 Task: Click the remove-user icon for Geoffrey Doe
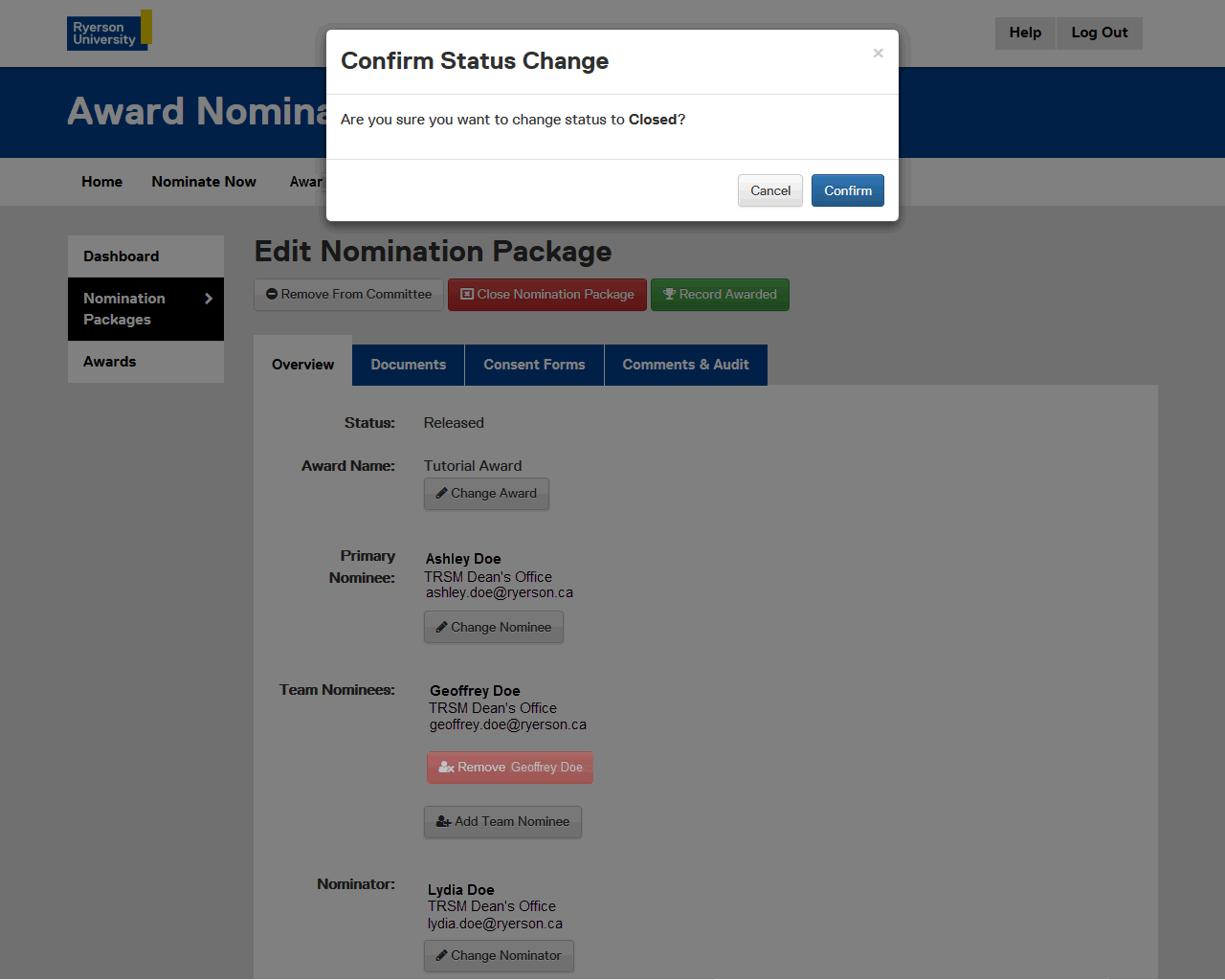(446, 768)
